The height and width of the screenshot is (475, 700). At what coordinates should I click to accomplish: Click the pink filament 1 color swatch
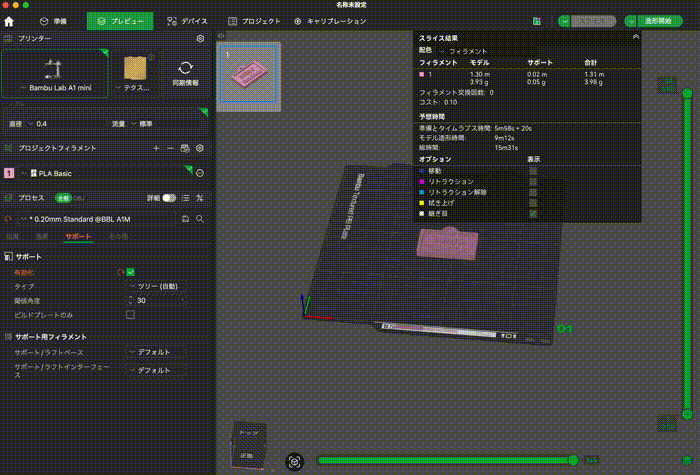[x=9, y=173]
